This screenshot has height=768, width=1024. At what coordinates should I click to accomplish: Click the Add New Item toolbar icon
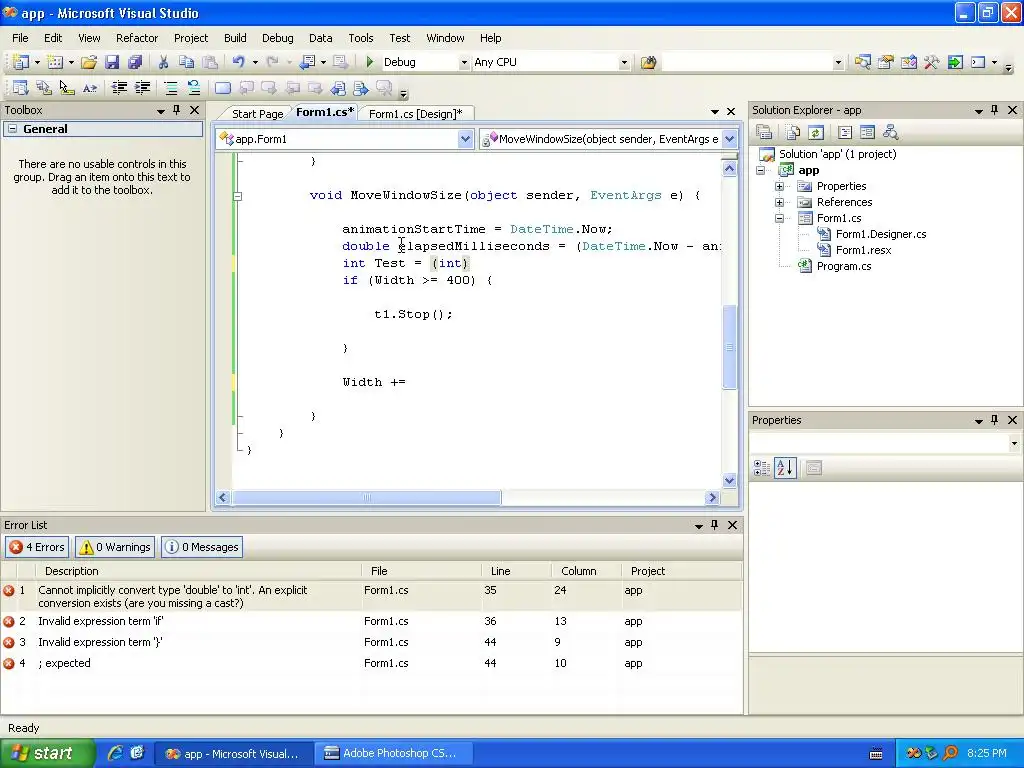click(x=56, y=62)
